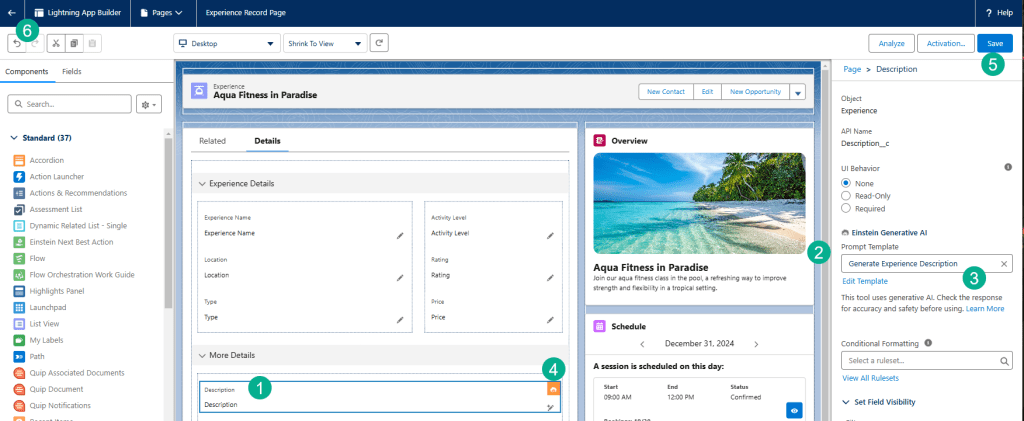Switch to the Fields tab
The height and width of the screenshot is (421, 1024).
click(72, 72)
